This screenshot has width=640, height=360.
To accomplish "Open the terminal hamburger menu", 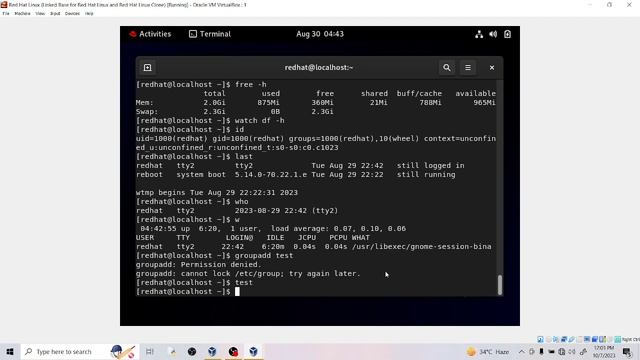I will click(x=468, y=67).
